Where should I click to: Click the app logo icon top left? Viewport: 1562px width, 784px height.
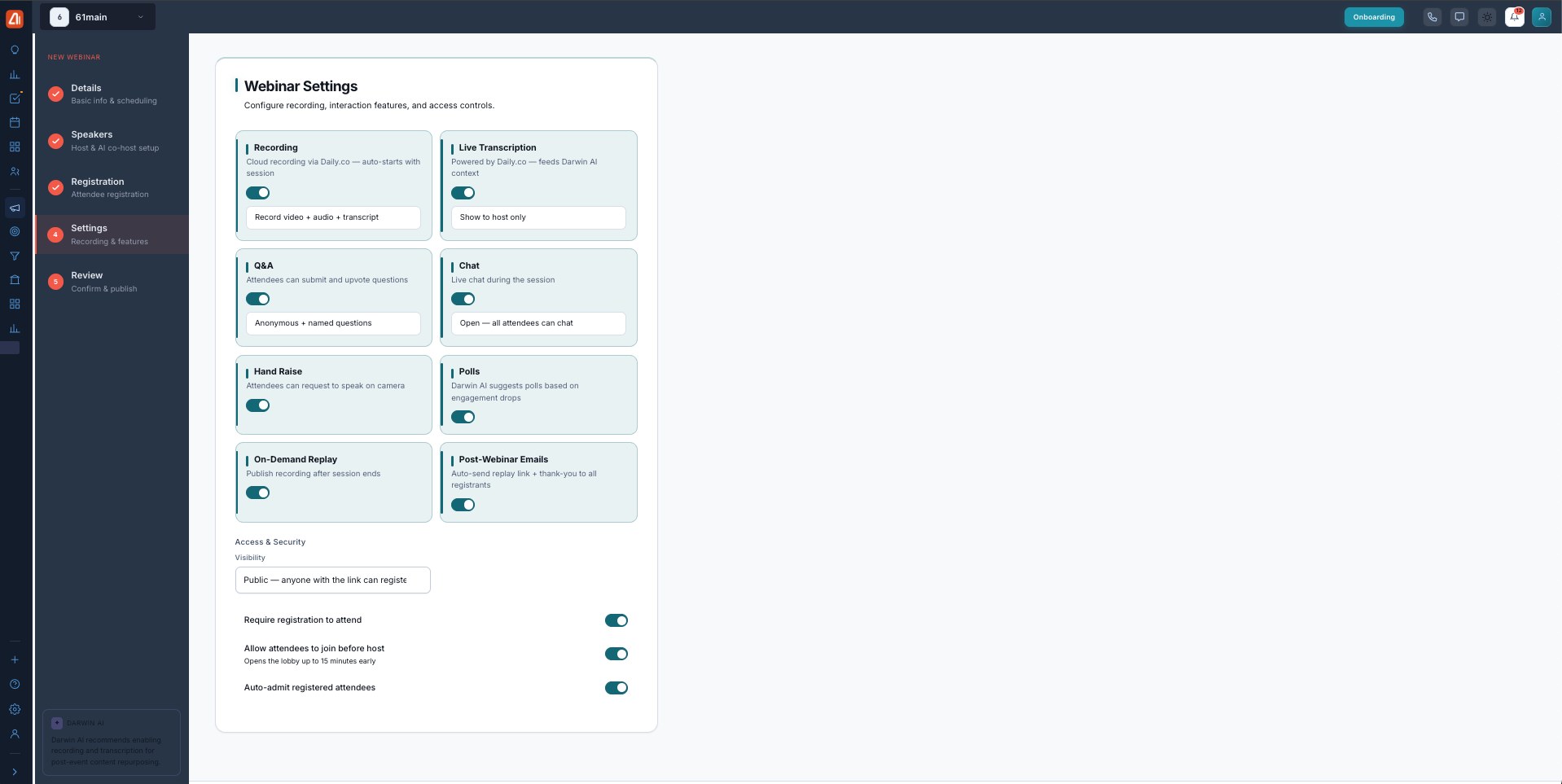(x=15, y=17)
